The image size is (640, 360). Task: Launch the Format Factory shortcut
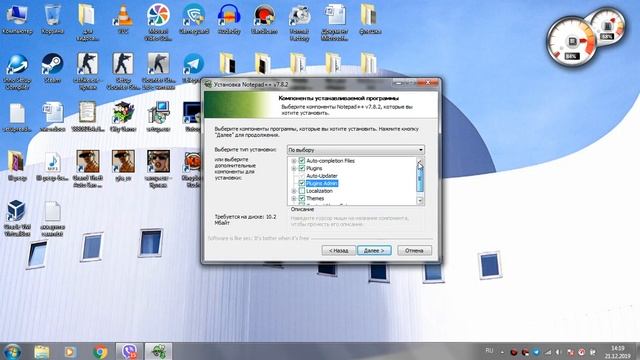tap(299, 22)
